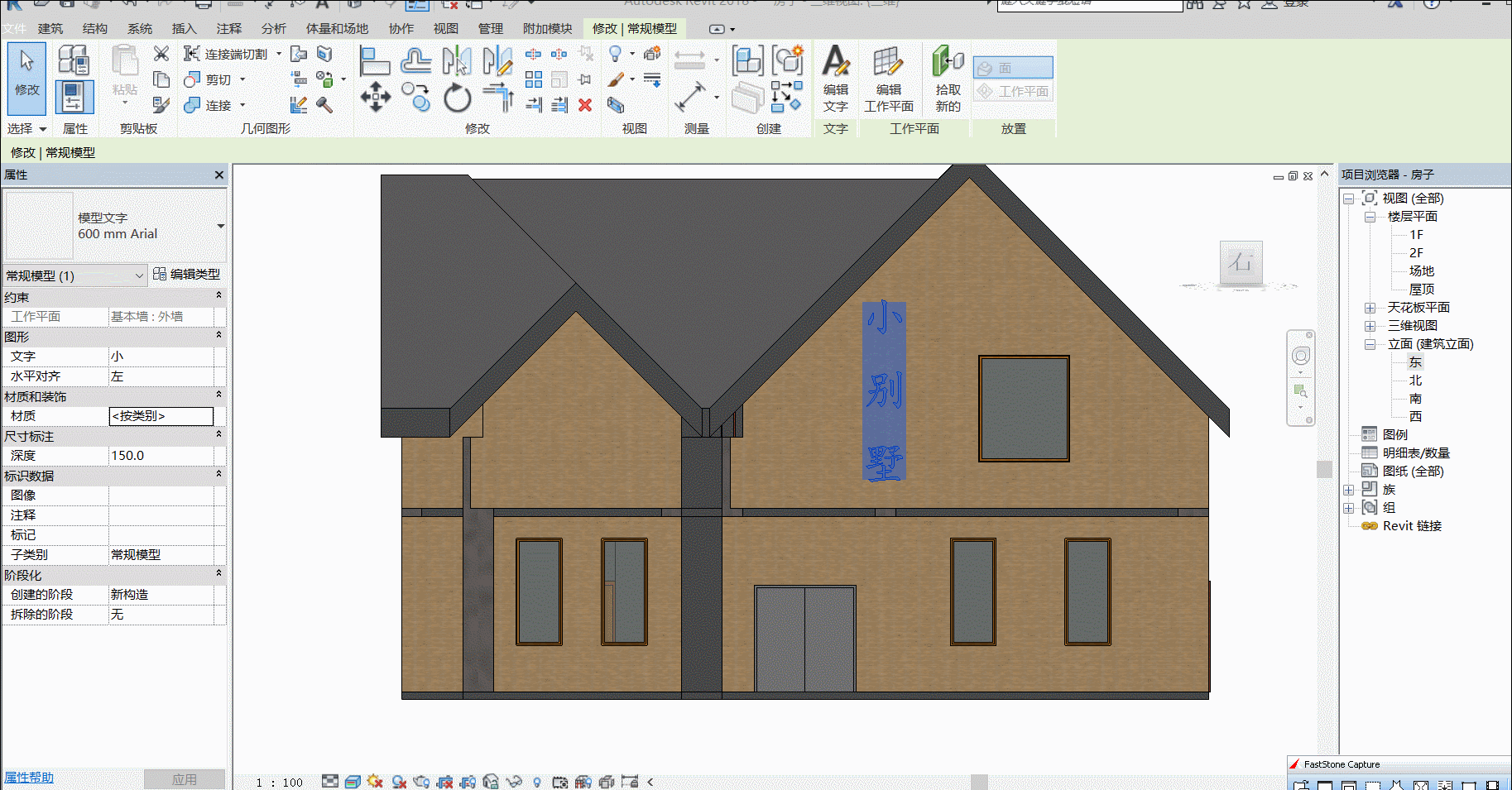
Task: Select the Pick New host icon
Action: (948, 79)
